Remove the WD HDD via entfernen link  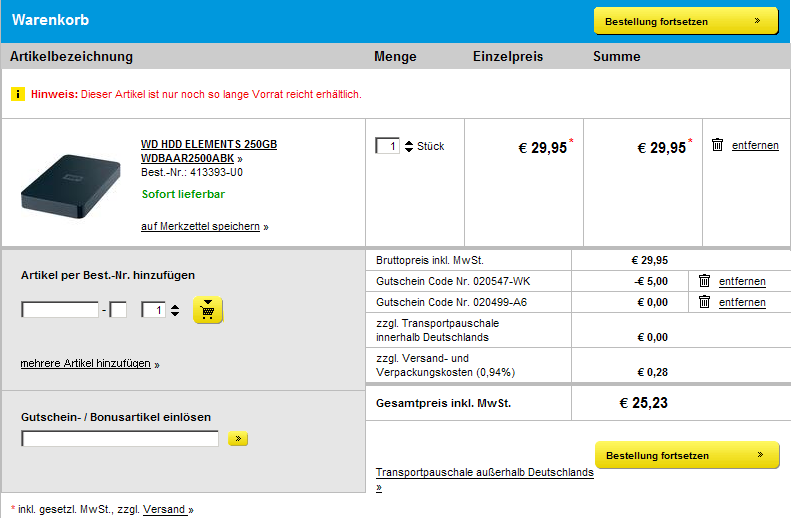tap(755, 146)
